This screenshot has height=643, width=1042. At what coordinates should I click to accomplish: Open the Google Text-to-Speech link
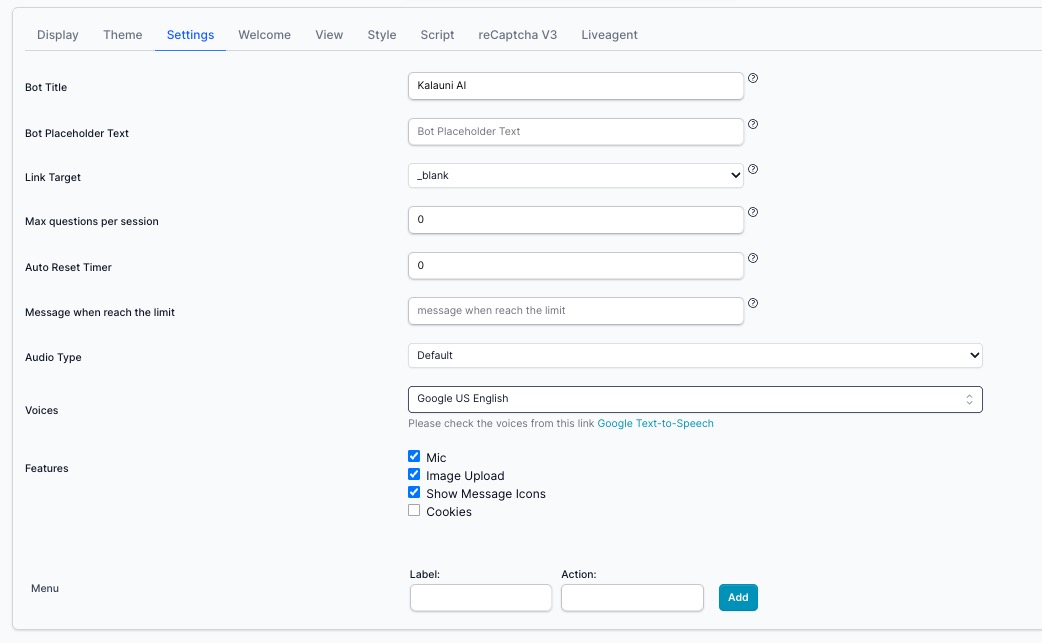pos(655,423)
